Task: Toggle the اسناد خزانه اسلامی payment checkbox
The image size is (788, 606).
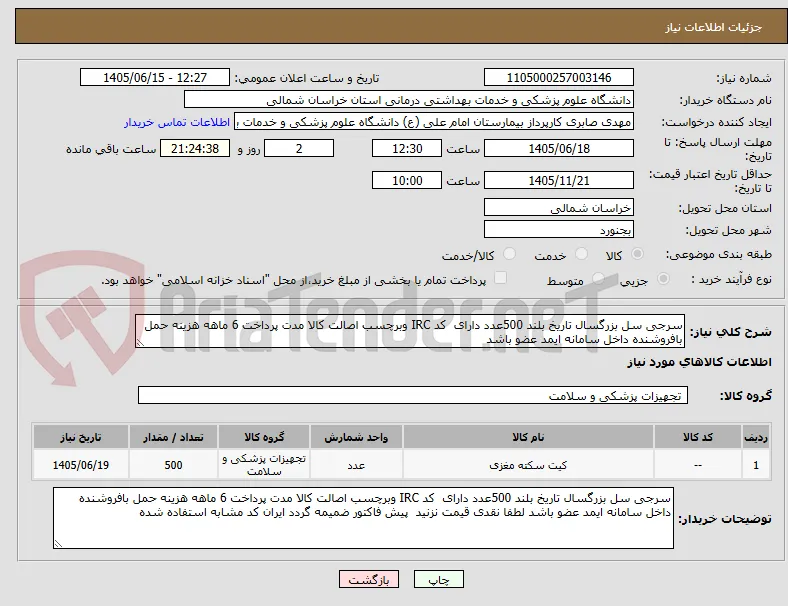Action: coord(501,278)
